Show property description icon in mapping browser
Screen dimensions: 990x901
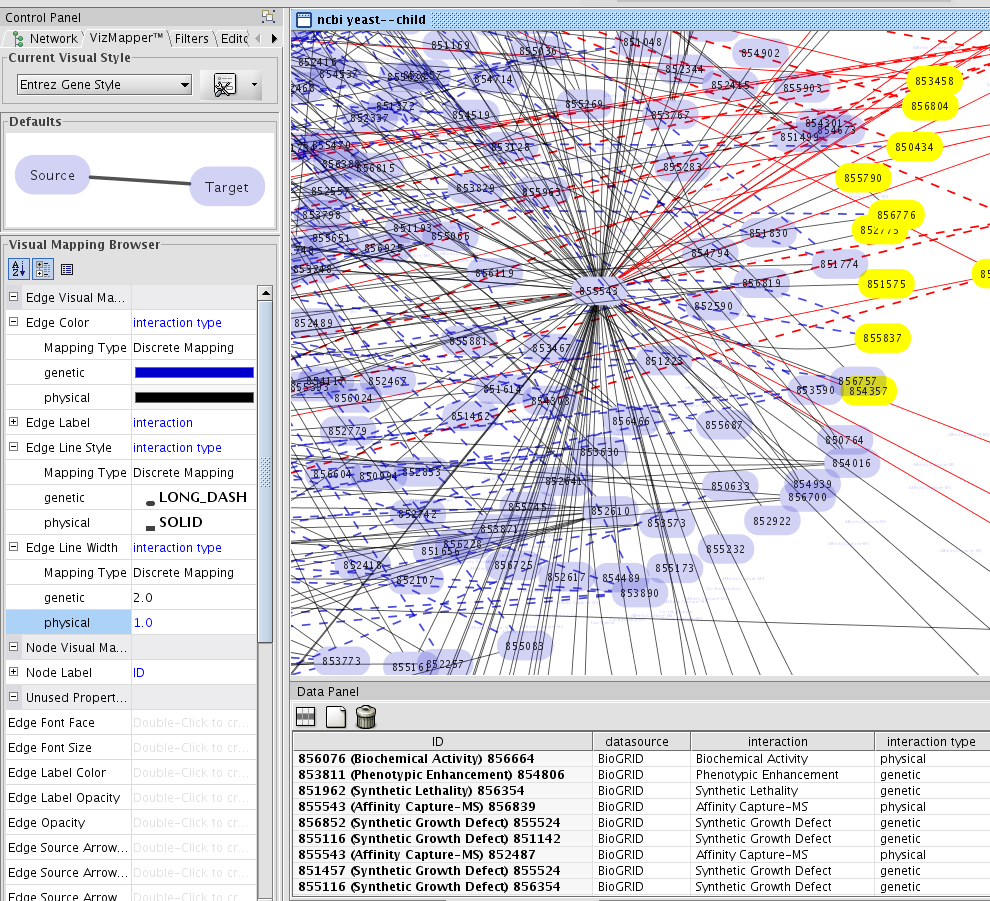pyautogui.click(x=67, y=270)
